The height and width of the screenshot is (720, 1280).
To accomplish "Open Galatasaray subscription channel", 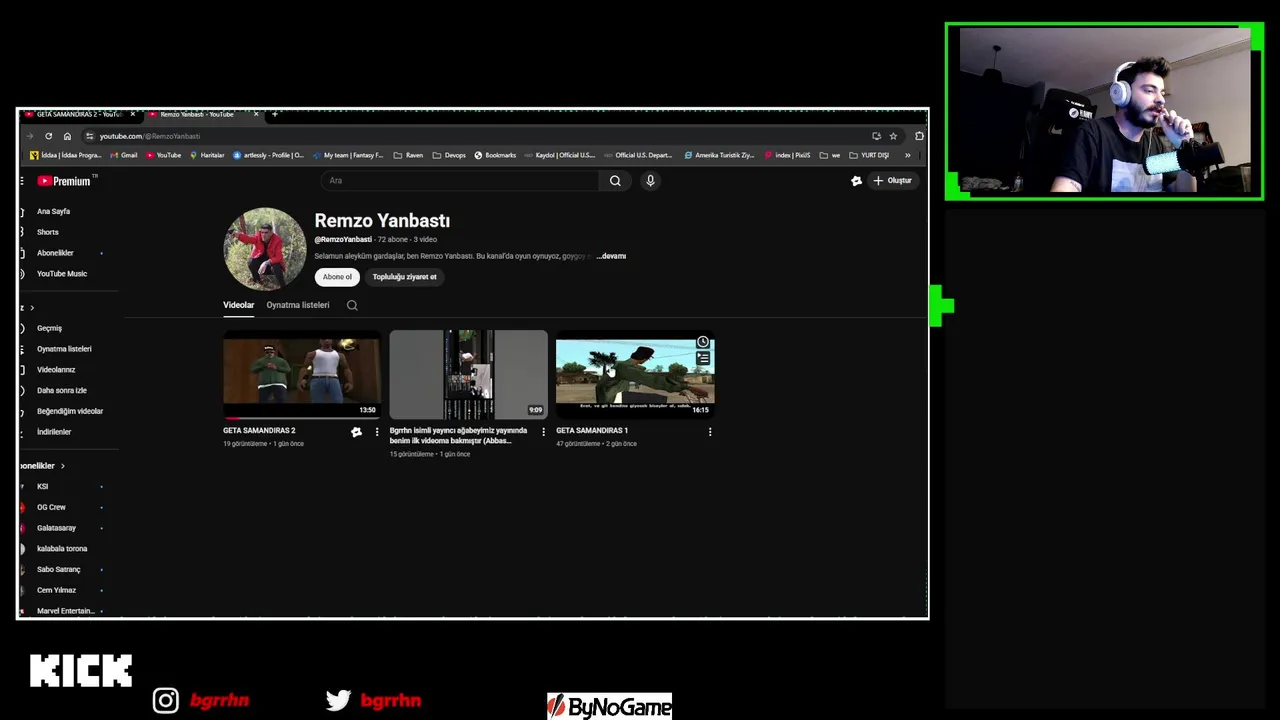I will pos(56,528).
